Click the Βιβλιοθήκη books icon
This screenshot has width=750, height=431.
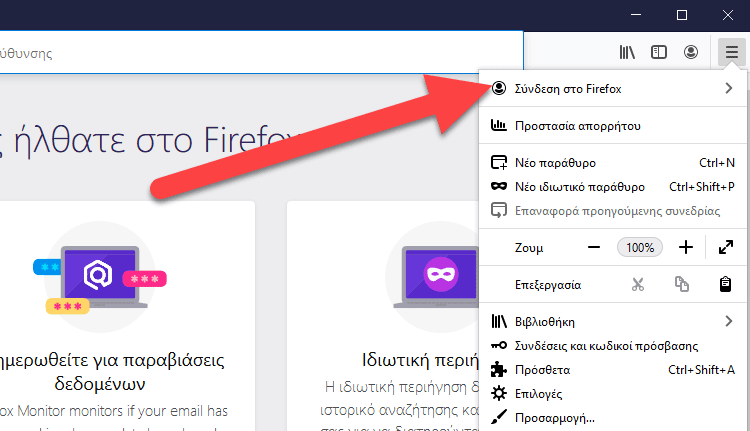499,321
